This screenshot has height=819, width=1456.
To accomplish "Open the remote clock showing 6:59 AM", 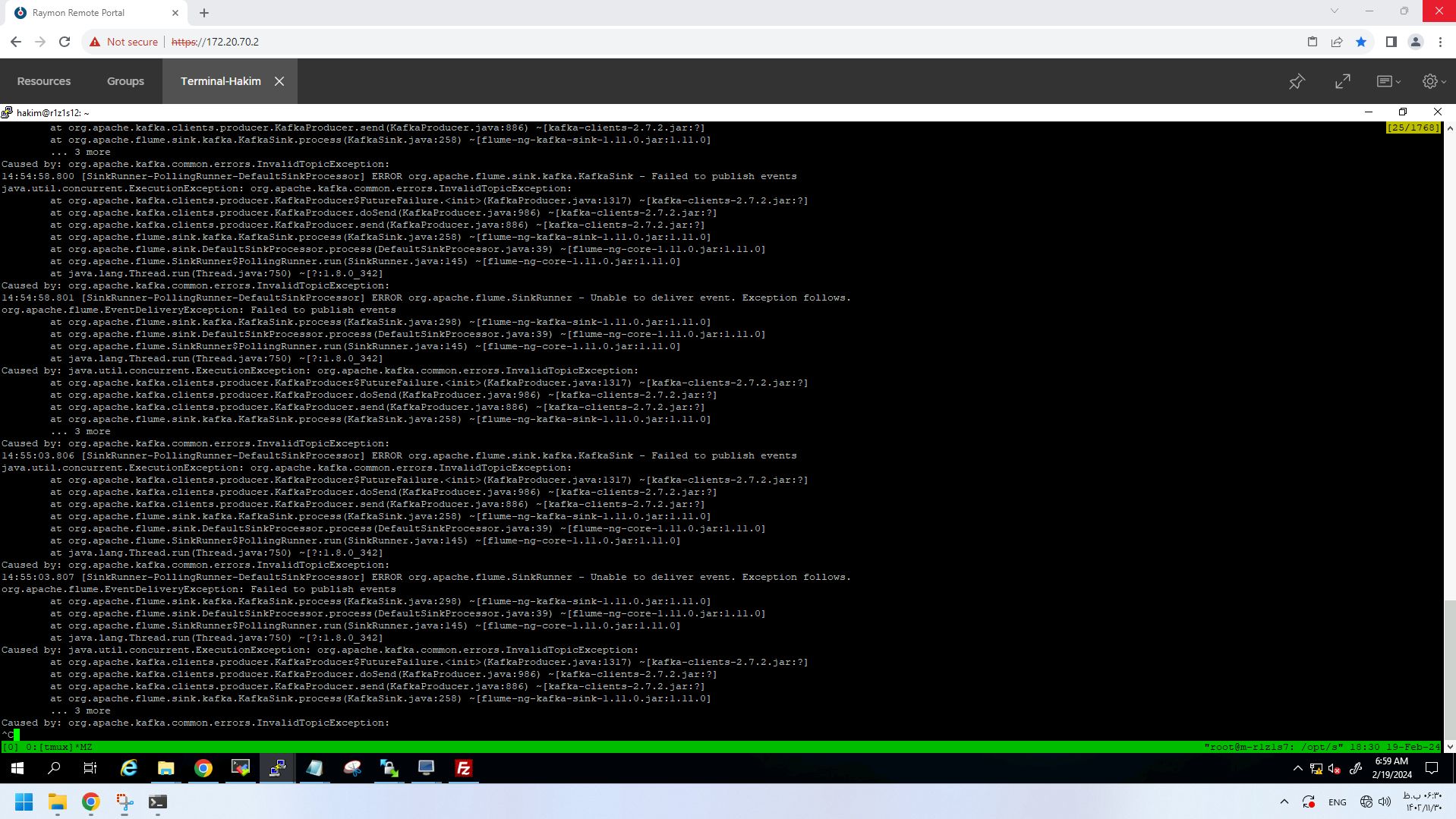I will pyautogui.click(x=1391, y=768).
